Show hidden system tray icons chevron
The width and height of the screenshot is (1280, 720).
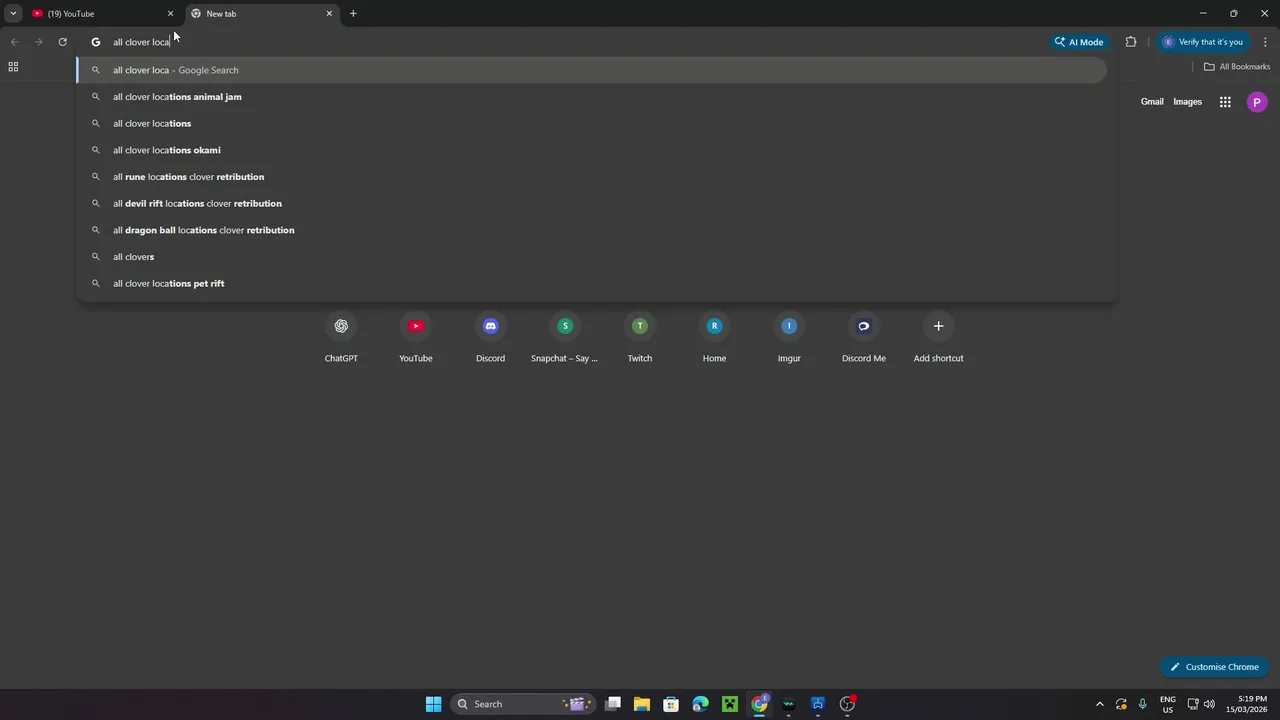tap(1100, 704)
